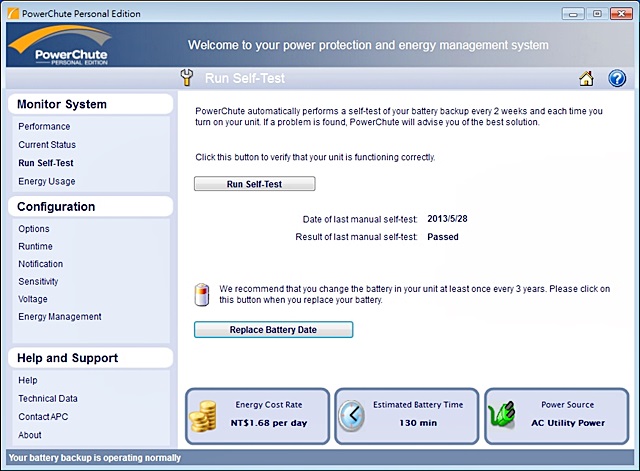
Task: Click the Passed self-test result text
Action: click(x=442, y=237)
